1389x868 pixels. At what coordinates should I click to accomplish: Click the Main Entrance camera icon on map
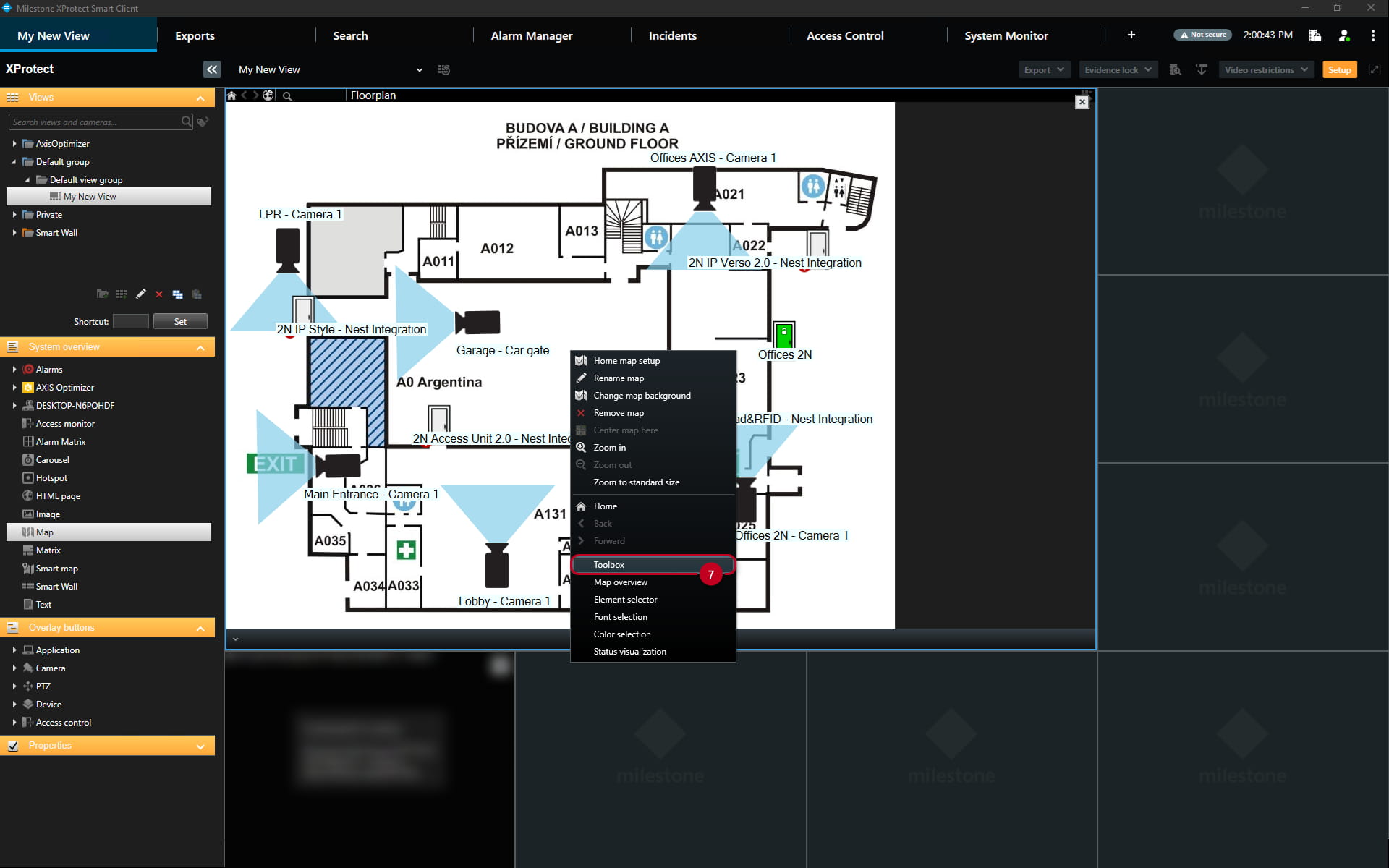(338, 465)
